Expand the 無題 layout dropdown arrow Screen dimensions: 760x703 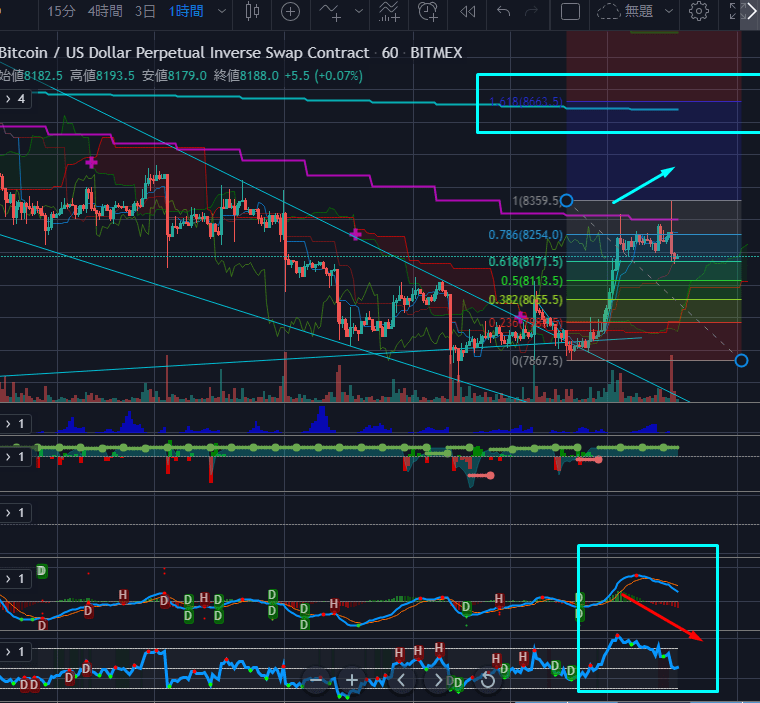(x=669, y=11)
